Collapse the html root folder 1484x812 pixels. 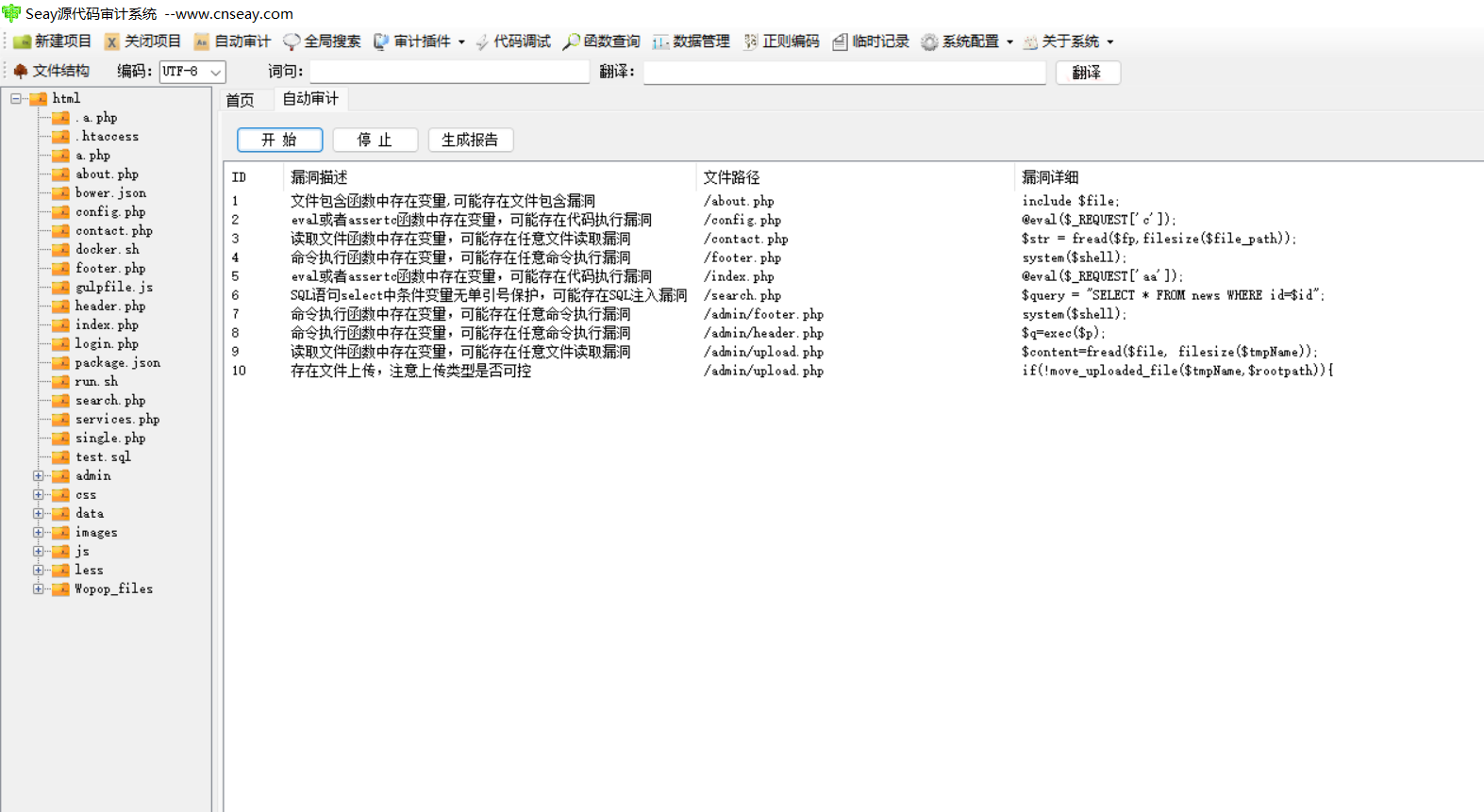click(x=15, y=98)
